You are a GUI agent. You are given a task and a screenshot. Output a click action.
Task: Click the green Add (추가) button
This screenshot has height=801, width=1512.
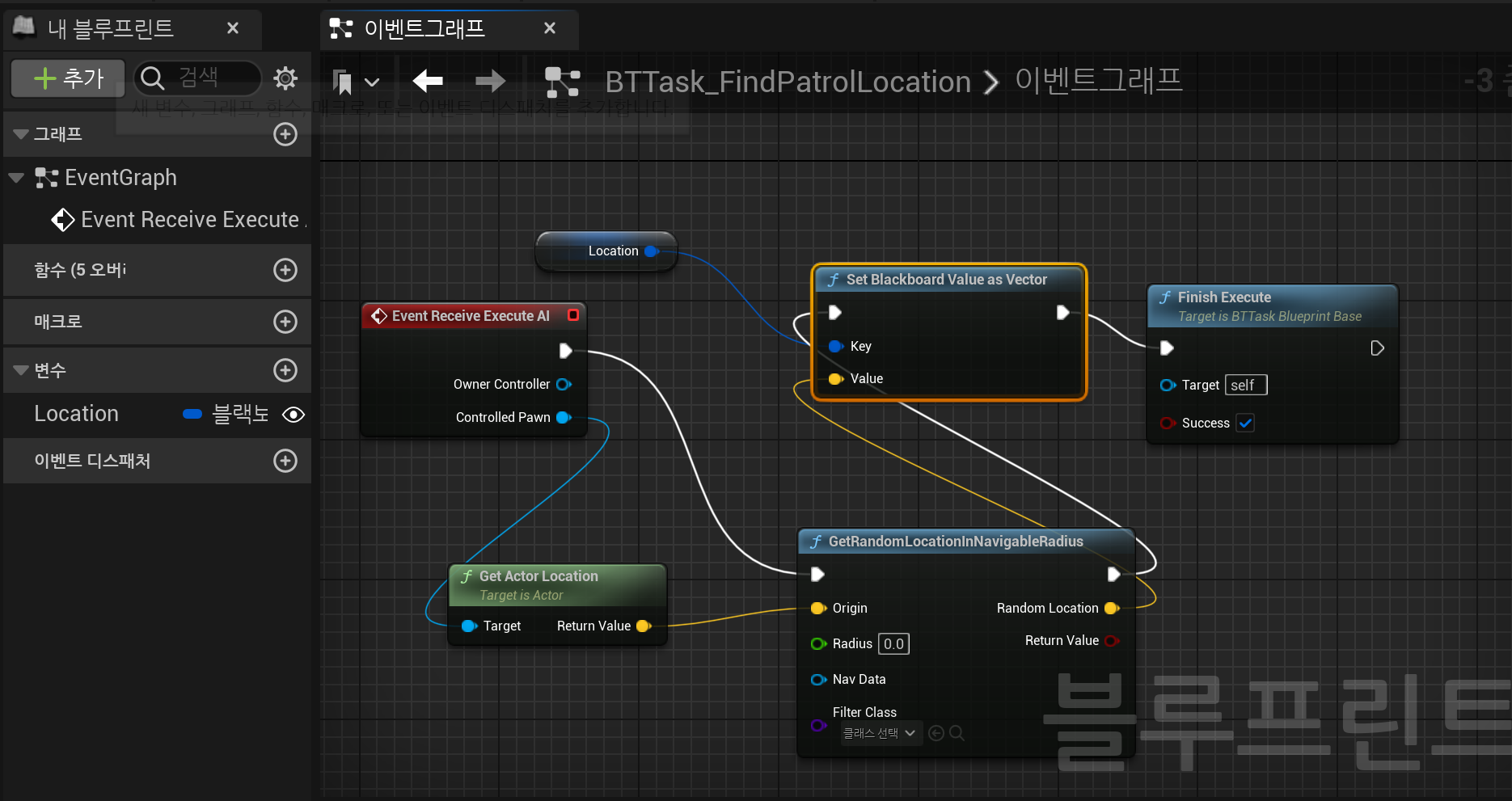pos(68,78)
